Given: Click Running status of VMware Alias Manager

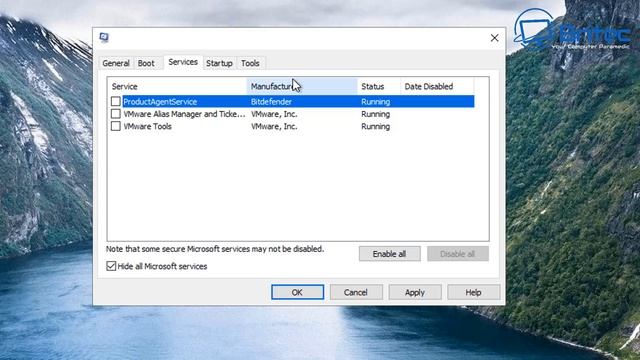Looking at the screenshot, I should click(x=376, y=114).
